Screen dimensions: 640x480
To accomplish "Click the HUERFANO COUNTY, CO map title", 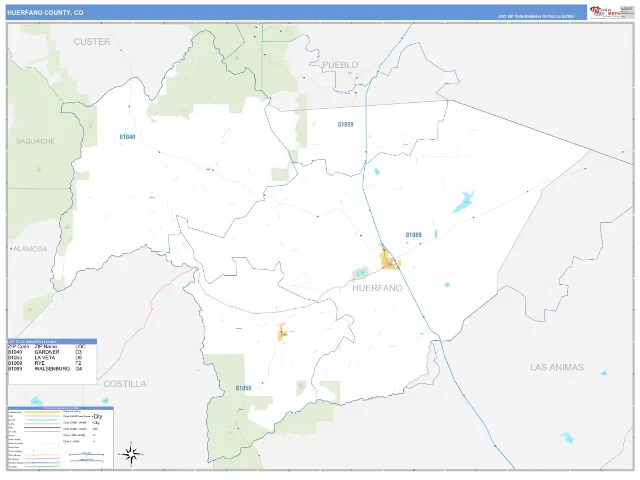I will [x=45, y=13].
